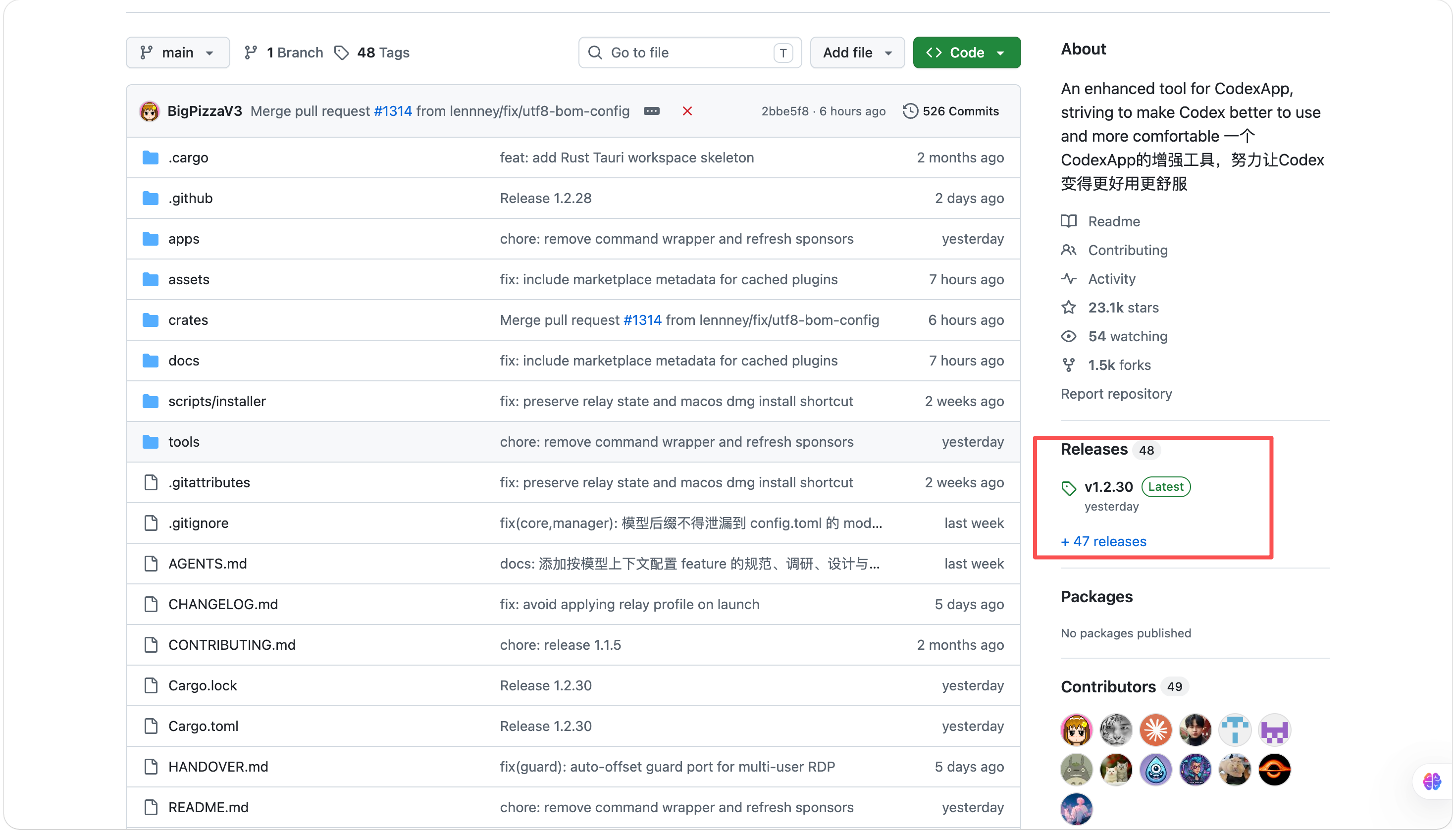This screenshot has height=833, width=1456.
Task: Open the scripts/installer folder
Action: click(x=217, y=401)
